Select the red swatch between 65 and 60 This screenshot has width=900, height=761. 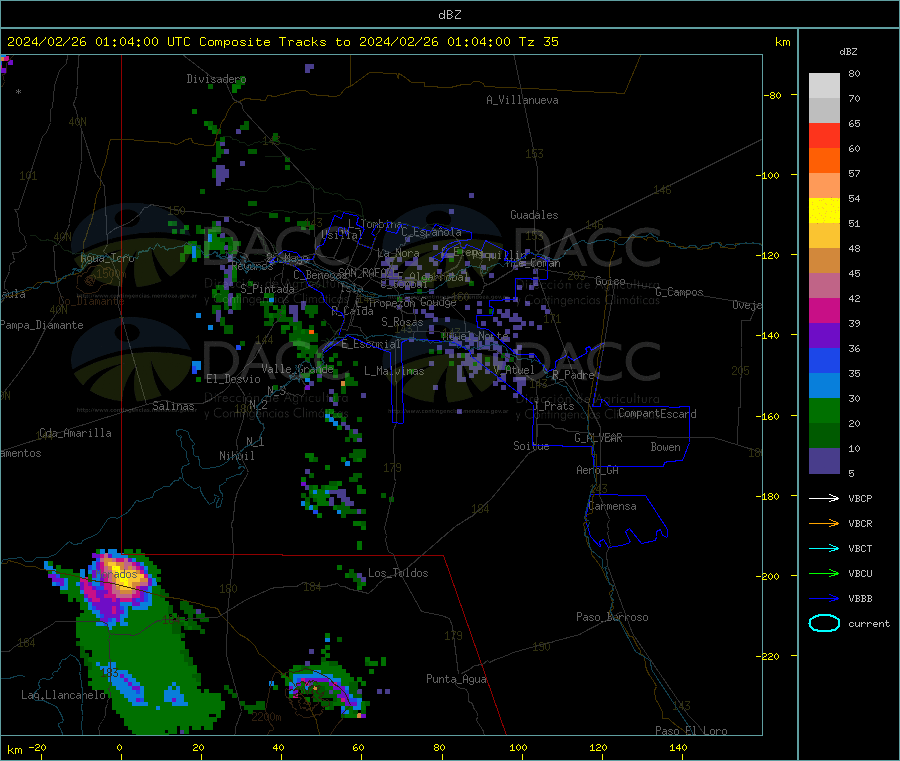tap(824, 135)
